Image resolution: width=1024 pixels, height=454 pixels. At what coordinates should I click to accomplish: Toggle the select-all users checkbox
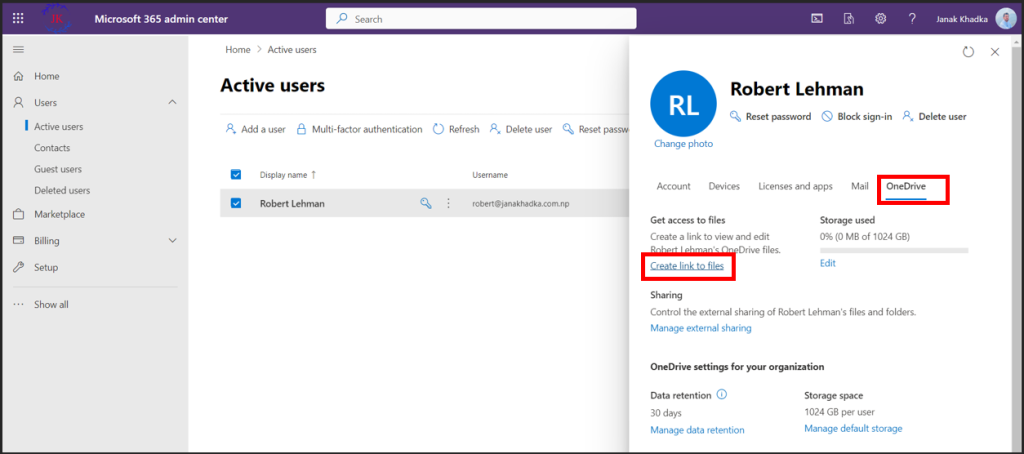click(236, 174)
